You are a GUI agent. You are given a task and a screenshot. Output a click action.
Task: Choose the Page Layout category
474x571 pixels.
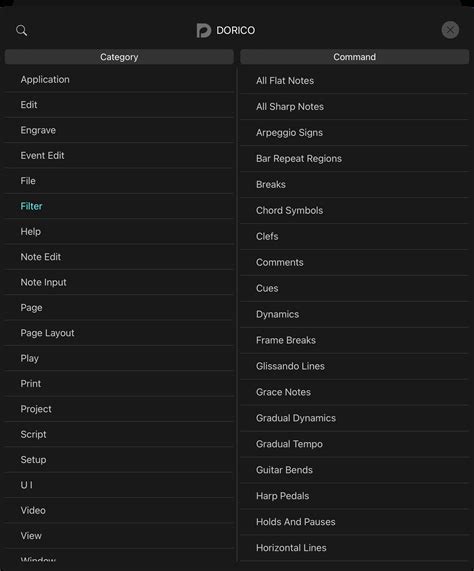coord(119,333)
